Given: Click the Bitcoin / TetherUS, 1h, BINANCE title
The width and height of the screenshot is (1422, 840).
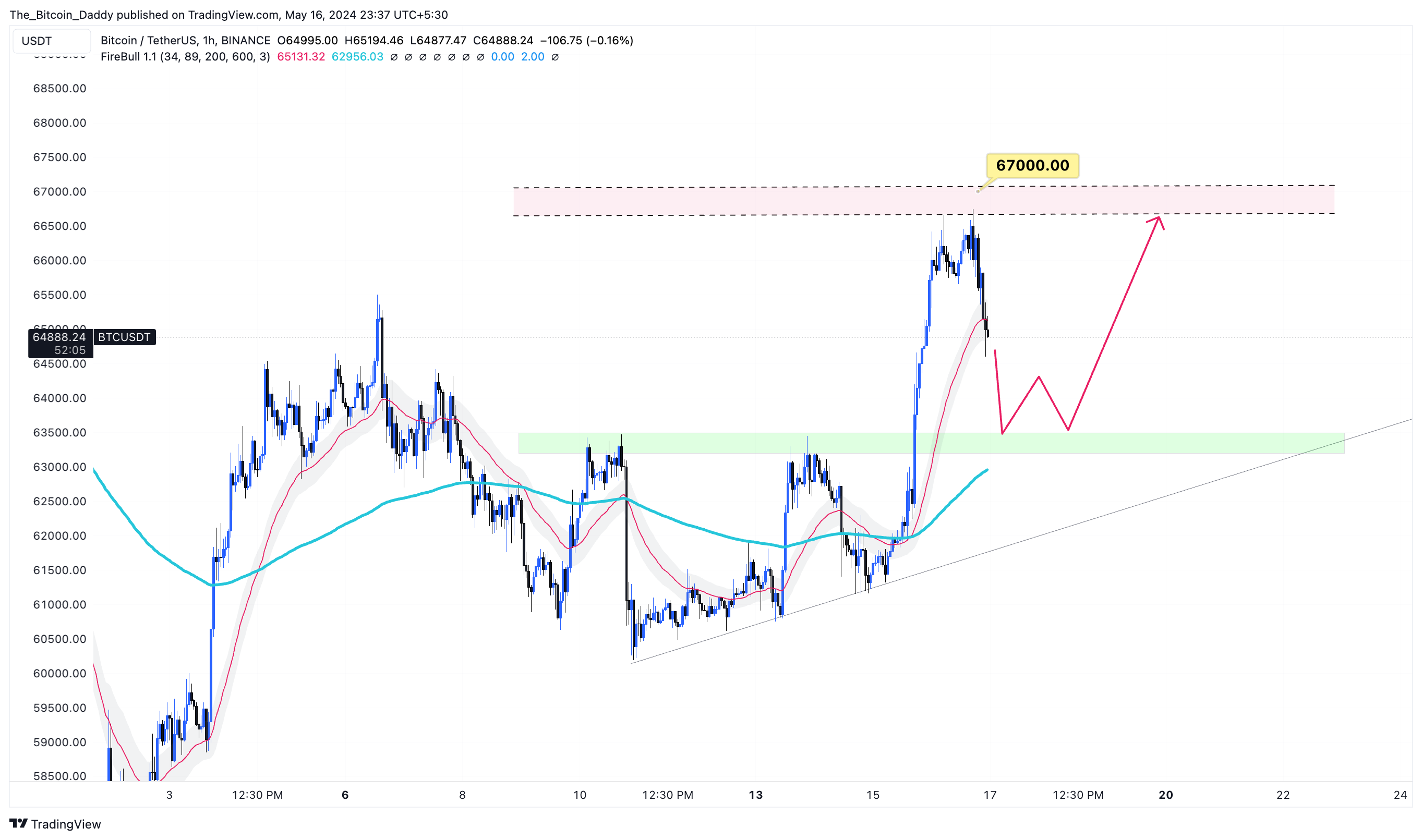Looking at the screenshot, I should pos(185,40).
